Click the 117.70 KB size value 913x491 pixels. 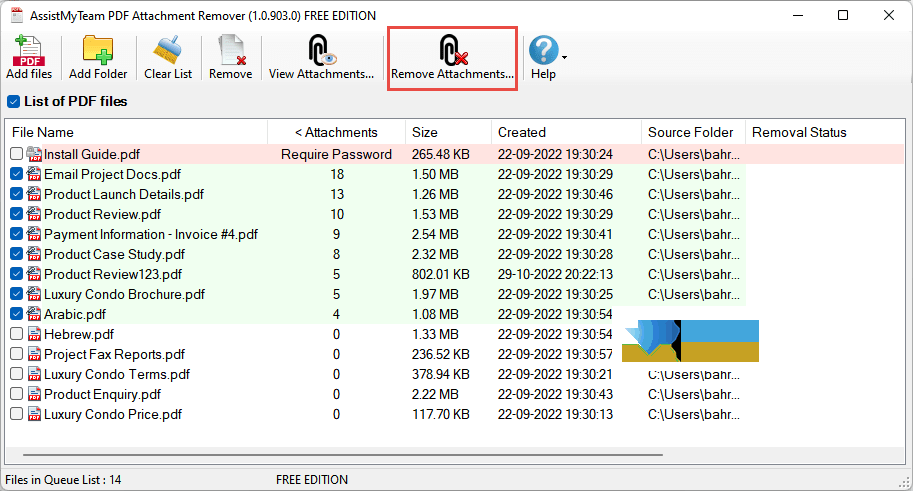441,414
